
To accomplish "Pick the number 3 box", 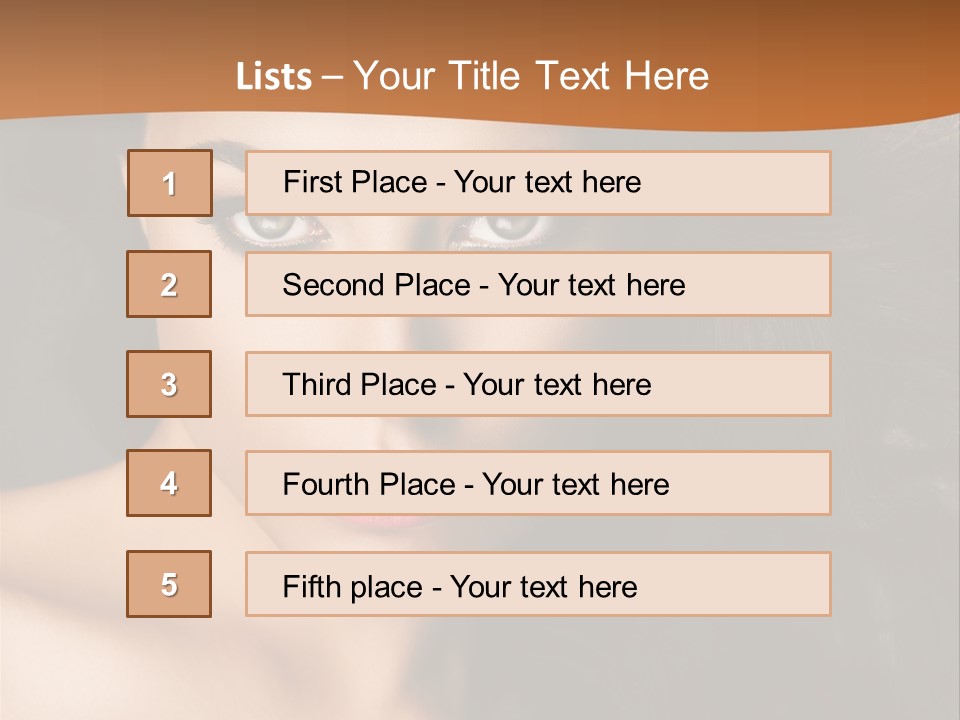I will click(x=169, y=384).
